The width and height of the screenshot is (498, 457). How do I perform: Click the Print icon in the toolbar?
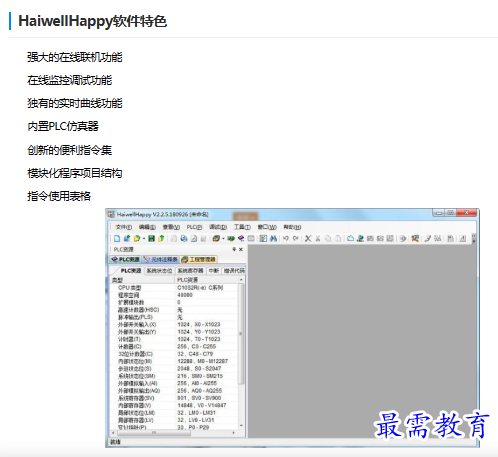click(184, 238)
